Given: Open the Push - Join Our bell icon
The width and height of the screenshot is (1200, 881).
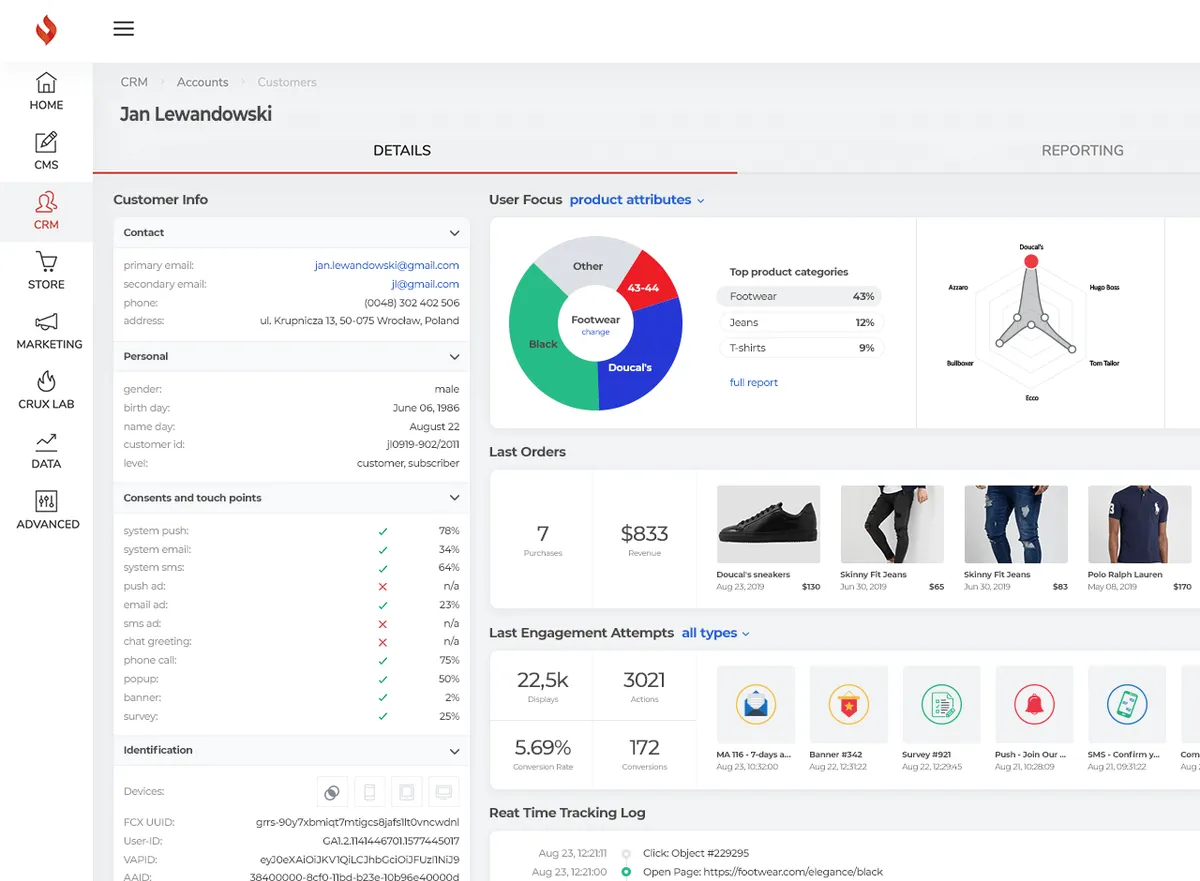Looking at the screenshot, I should 1034,705.
